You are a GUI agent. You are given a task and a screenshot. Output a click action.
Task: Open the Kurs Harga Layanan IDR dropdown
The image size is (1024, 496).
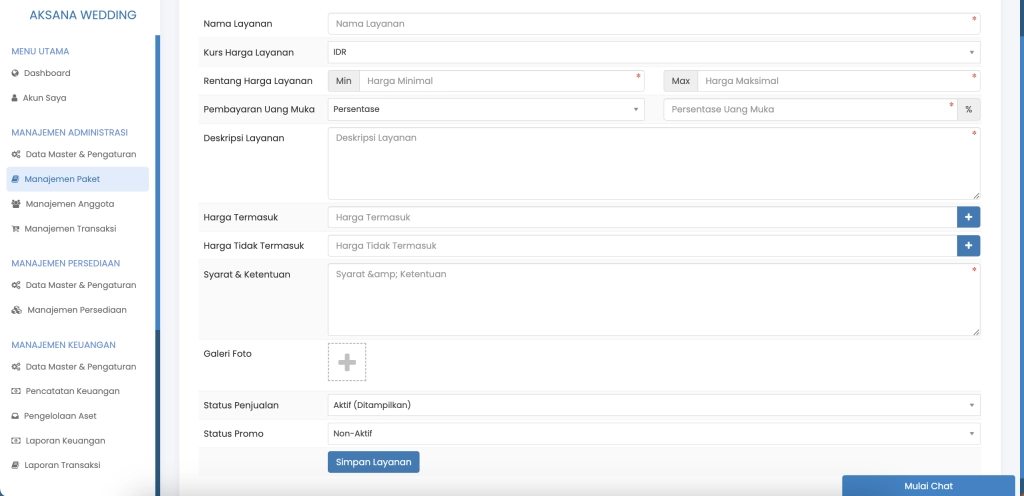click(653, 52)
